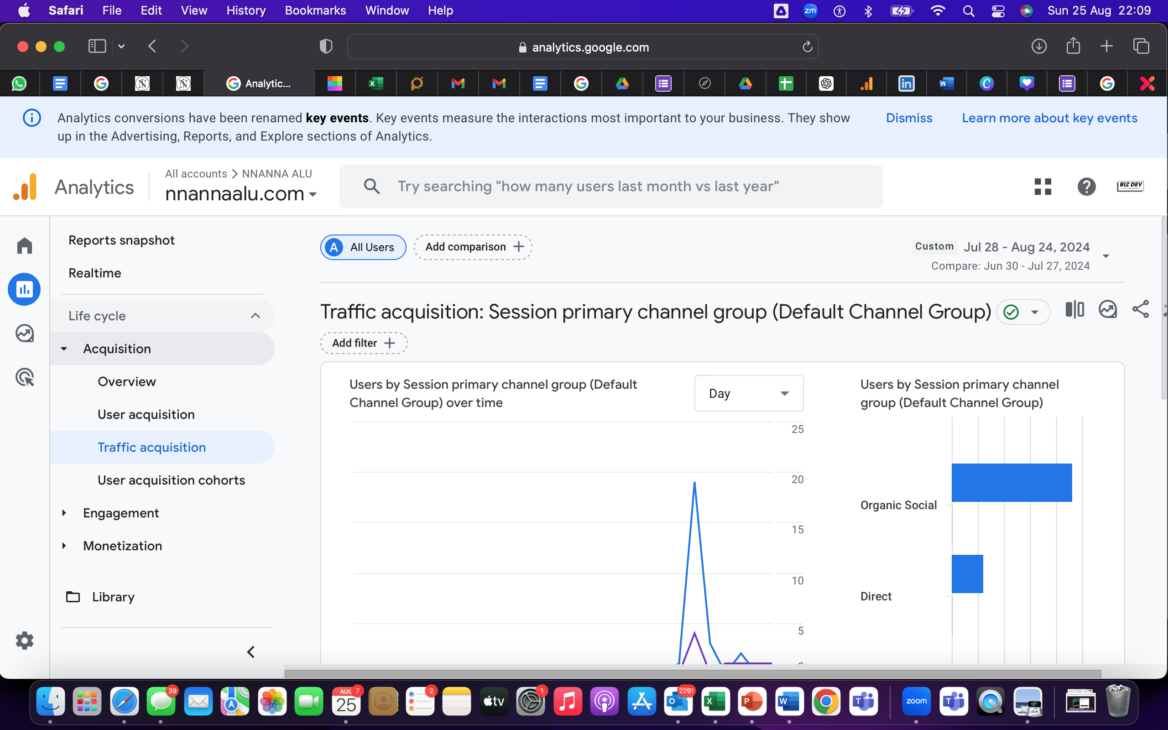Open the Help question mark icon
The height and width of the screenshot is (730, 1168).
coord(1086,187)
